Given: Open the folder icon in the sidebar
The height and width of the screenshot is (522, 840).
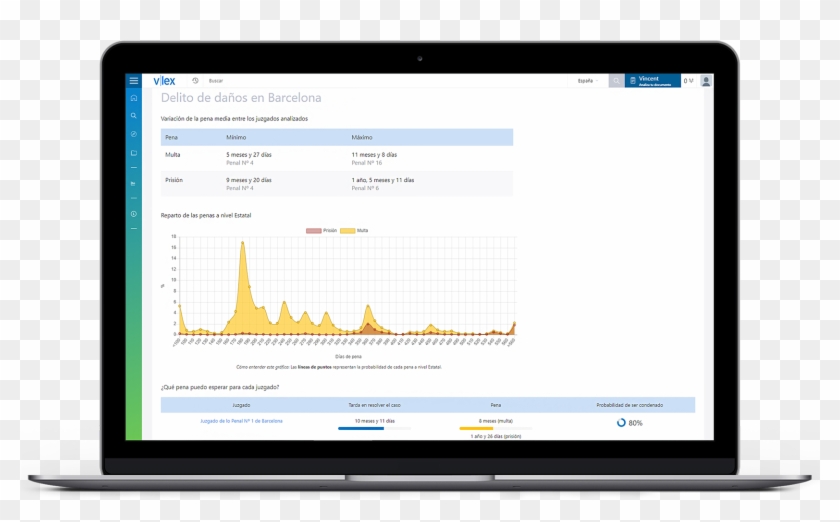Looking at the screenshot, I should pos(134,153).
